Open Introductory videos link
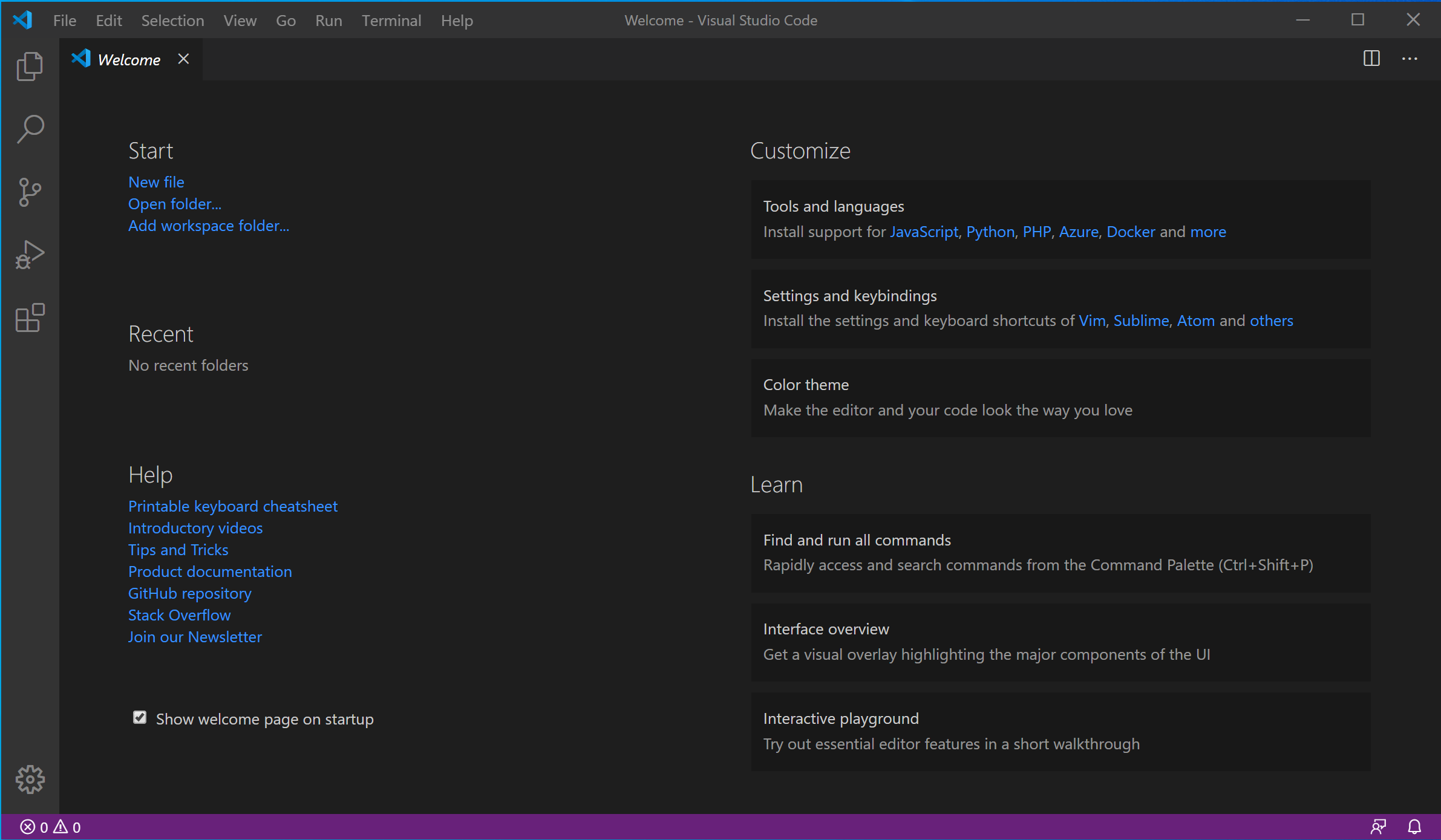 pos(195,528)
